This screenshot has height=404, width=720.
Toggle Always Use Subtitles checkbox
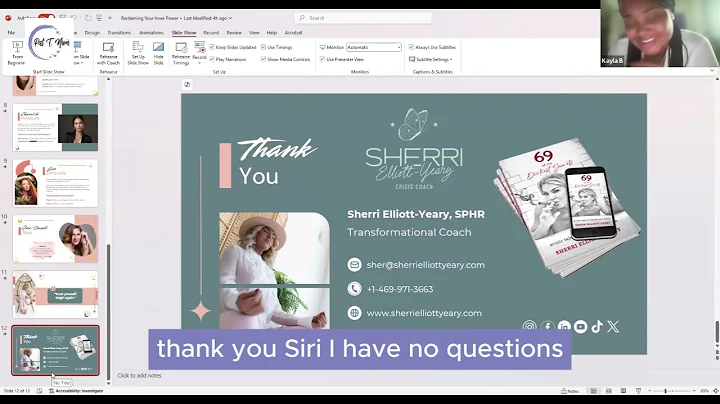(x=411, y=47)
